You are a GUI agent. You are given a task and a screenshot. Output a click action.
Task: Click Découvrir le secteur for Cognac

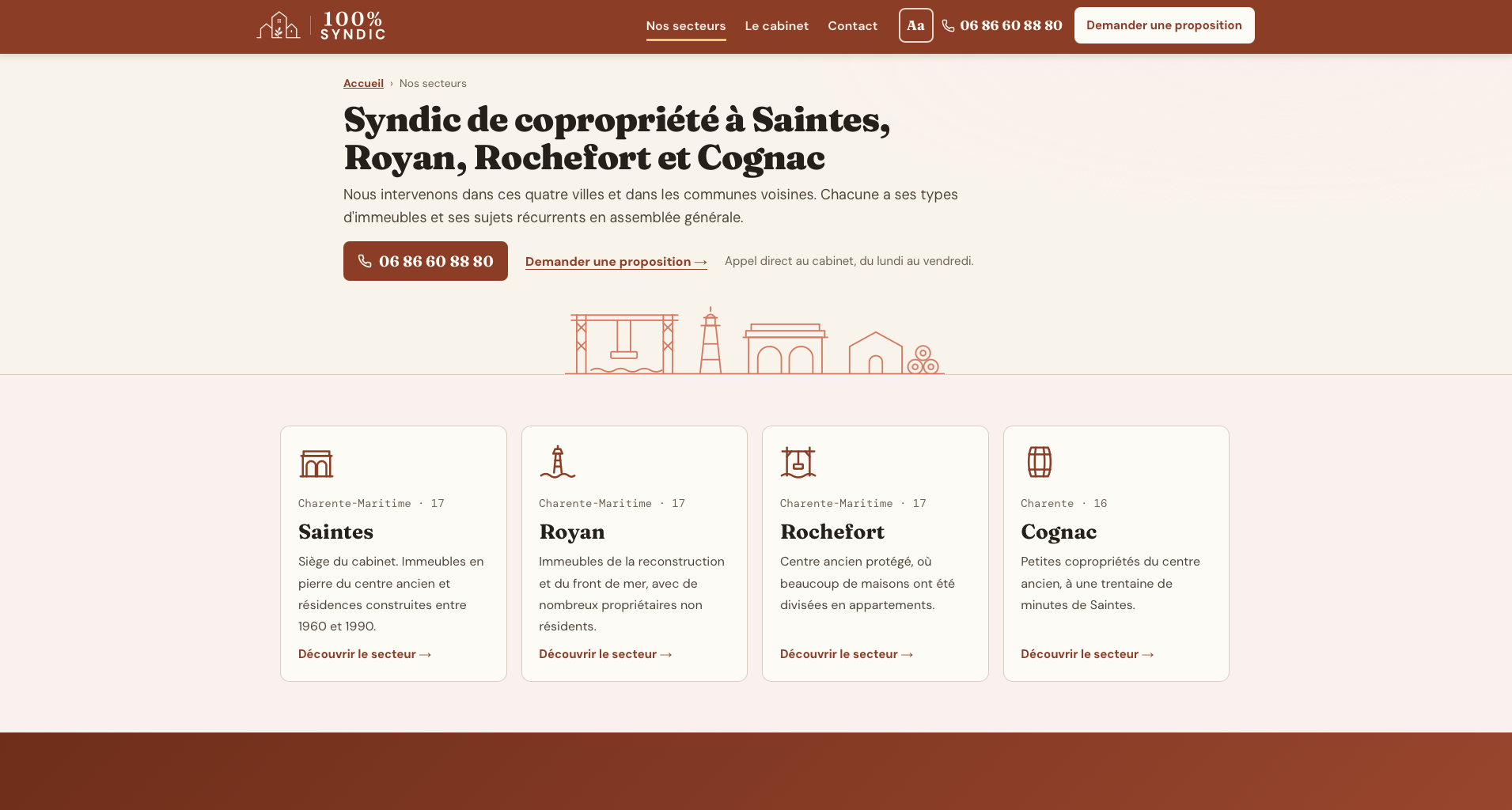[1087, 654]
